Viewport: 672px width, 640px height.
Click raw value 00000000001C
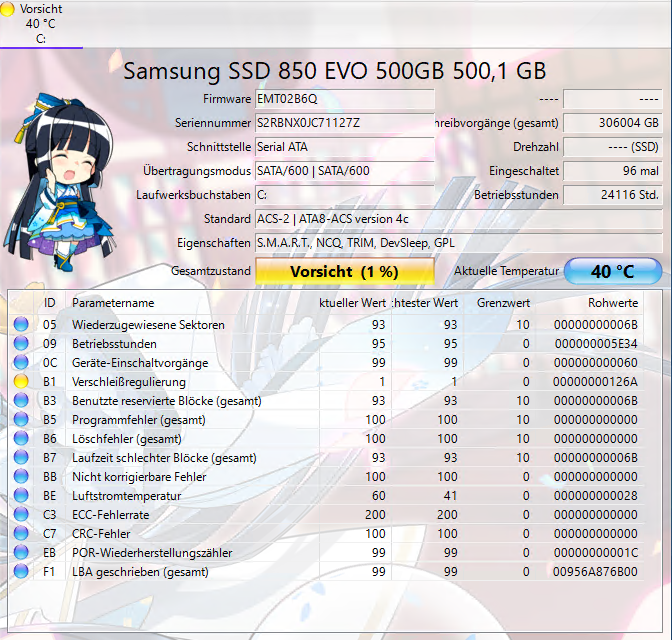point(596,553)
